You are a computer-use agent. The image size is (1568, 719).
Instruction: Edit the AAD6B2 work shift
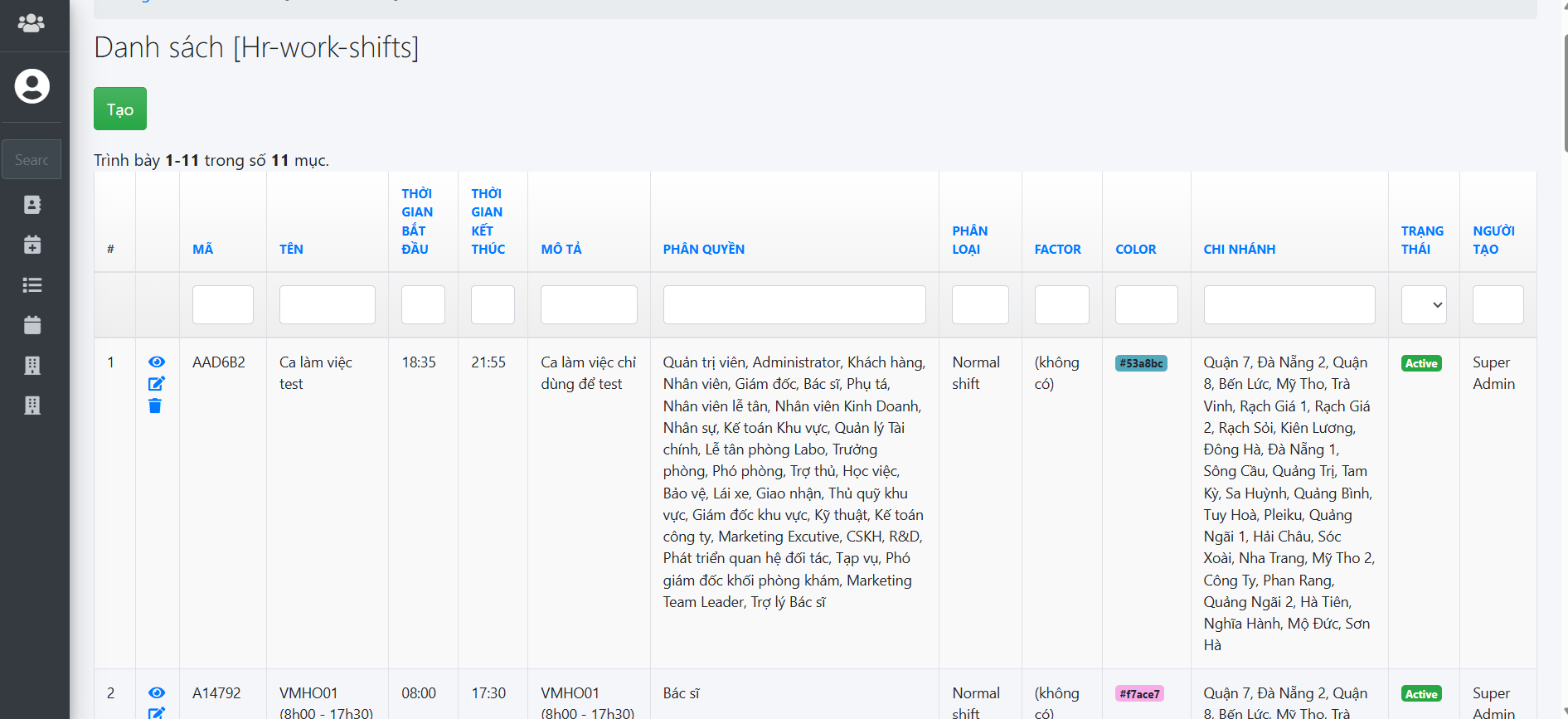(x=156, y=383)
